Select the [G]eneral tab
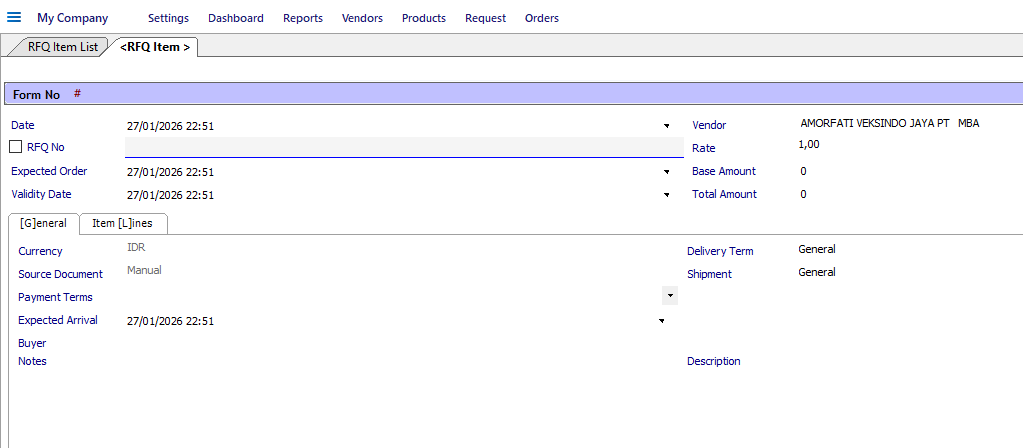 (44, 223)
